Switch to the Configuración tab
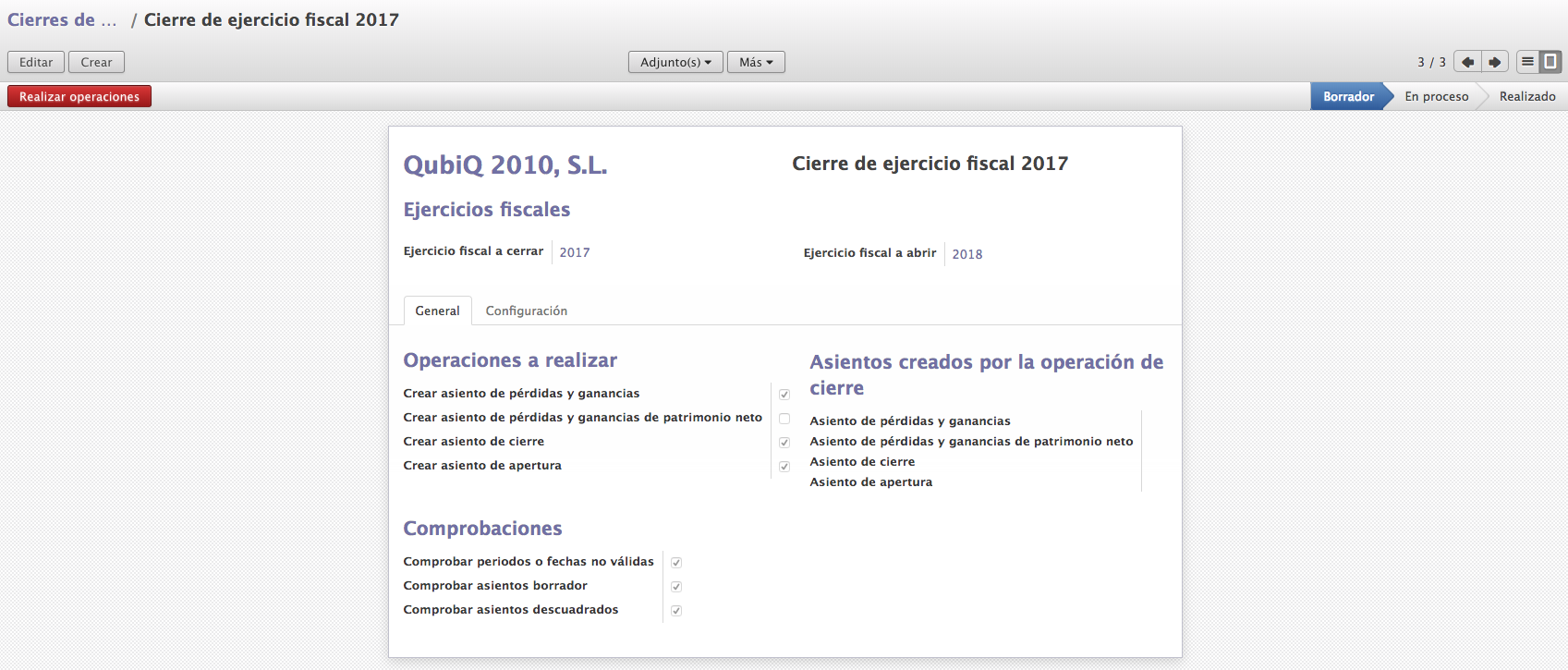1568x670 pixels. pyautogui.click(x=527, y=311)
